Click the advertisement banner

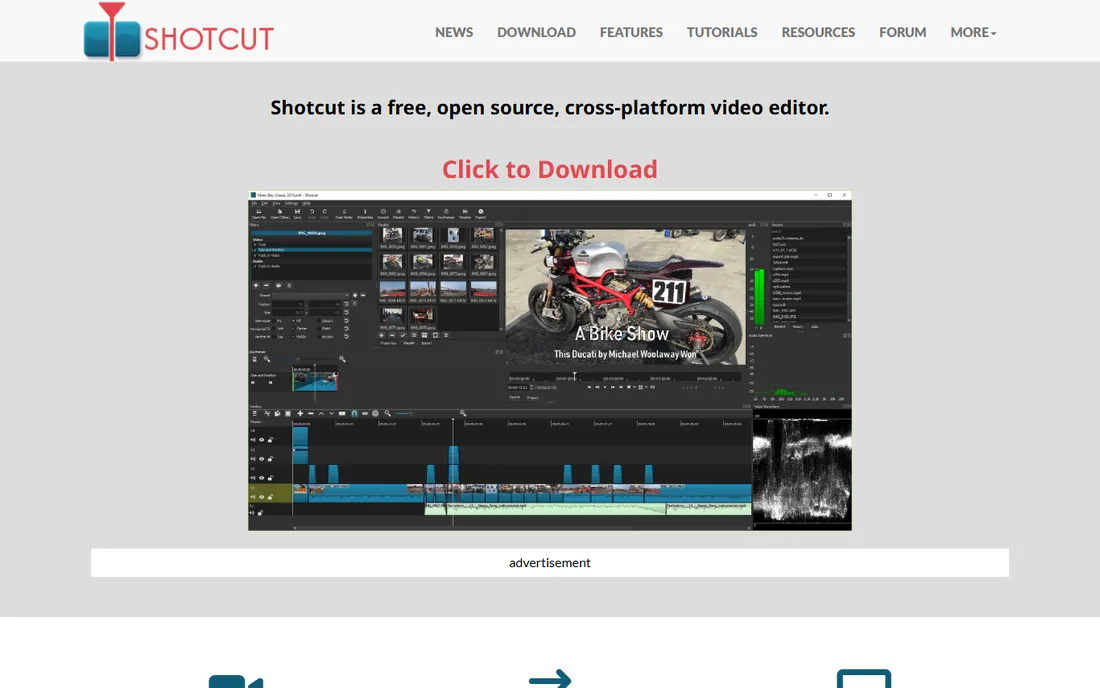click(549, 562)
